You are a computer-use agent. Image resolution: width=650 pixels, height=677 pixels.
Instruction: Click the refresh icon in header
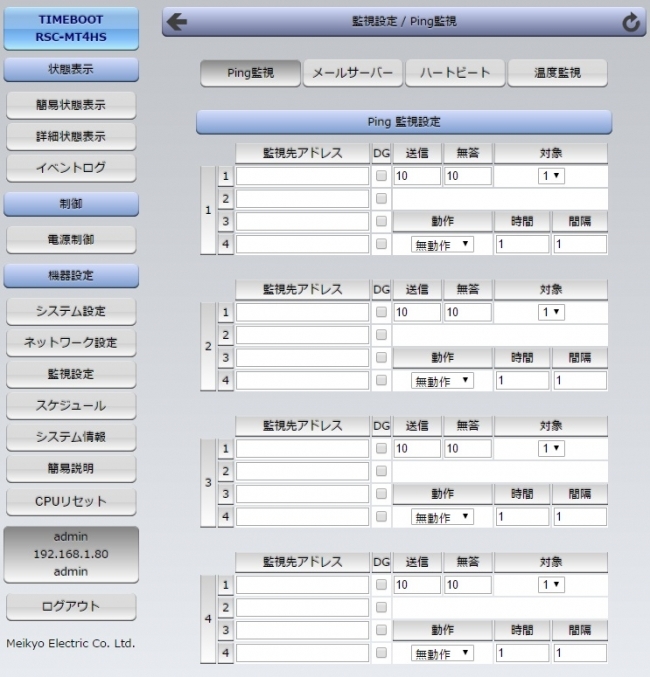coord(630,23)
